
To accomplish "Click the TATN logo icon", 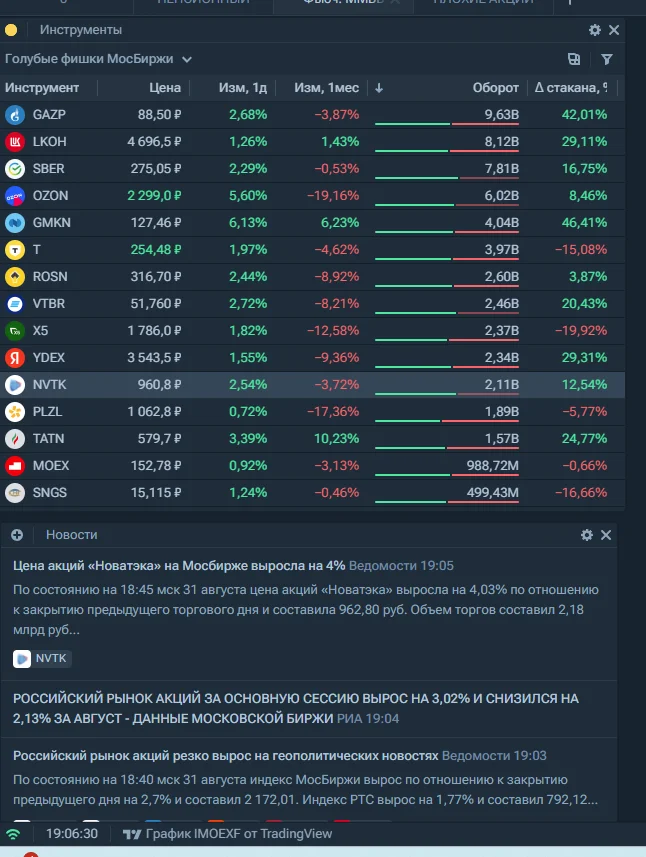I will (x=15, y=439).
